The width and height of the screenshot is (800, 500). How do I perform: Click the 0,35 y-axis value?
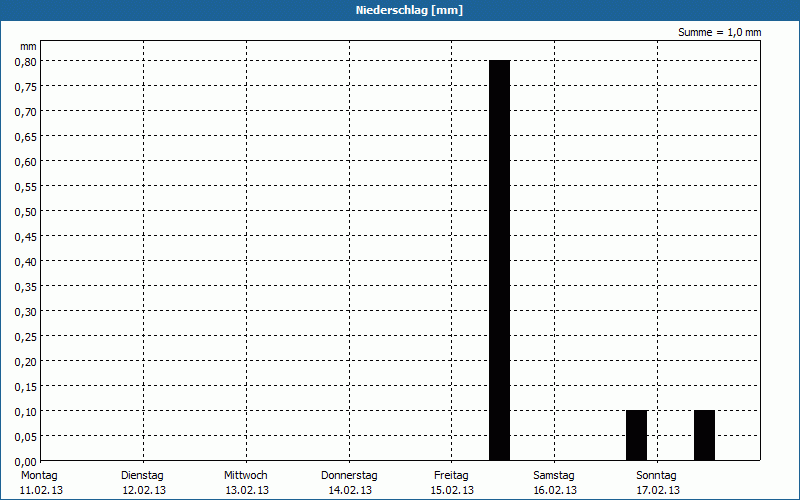click(26, 287)
